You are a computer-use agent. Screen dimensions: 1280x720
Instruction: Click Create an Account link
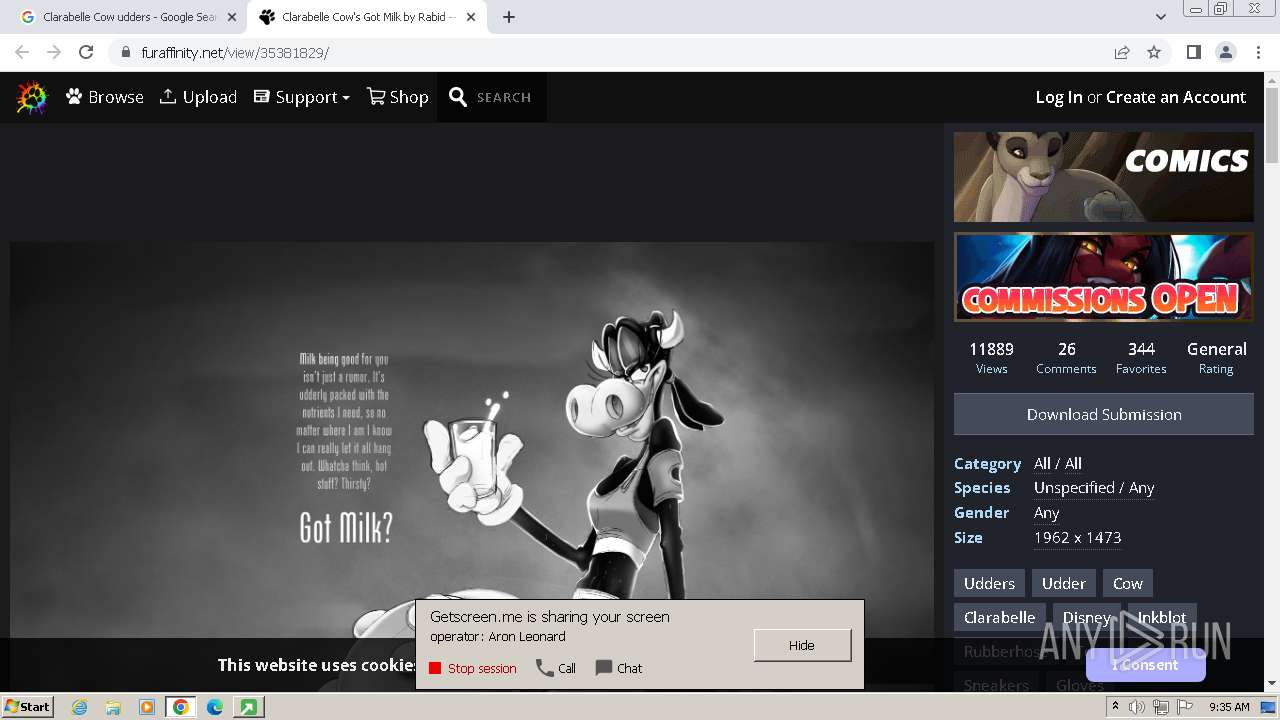click(1176, 97)
